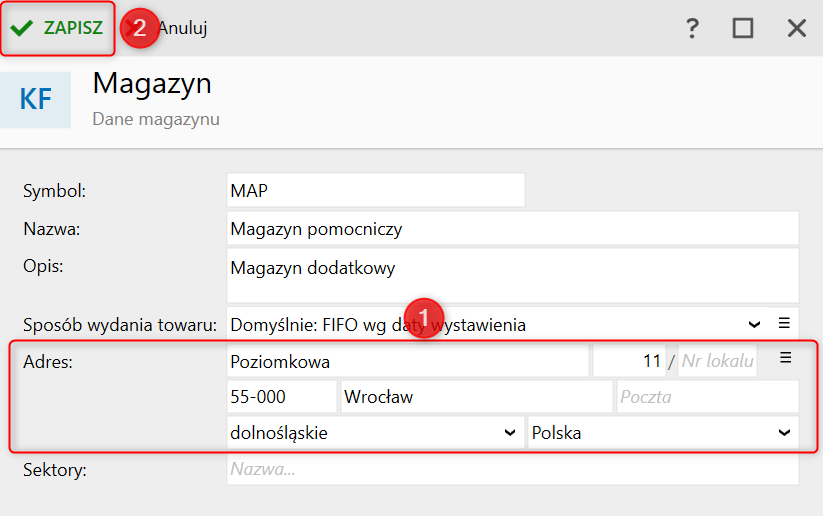
Task: Click the Opis field Magazyn dodatkowy
Action: click(x=512, y=274)
